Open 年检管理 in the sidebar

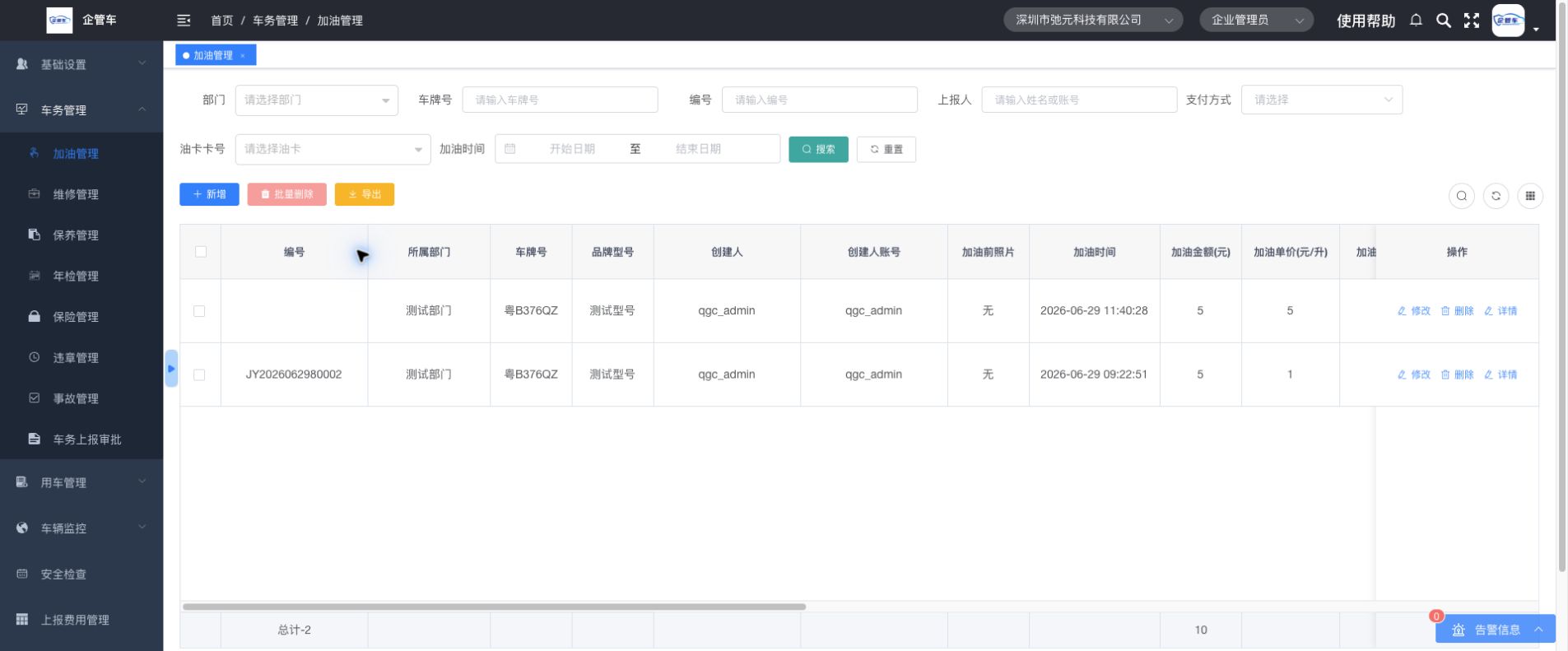(x=81, y=276)
